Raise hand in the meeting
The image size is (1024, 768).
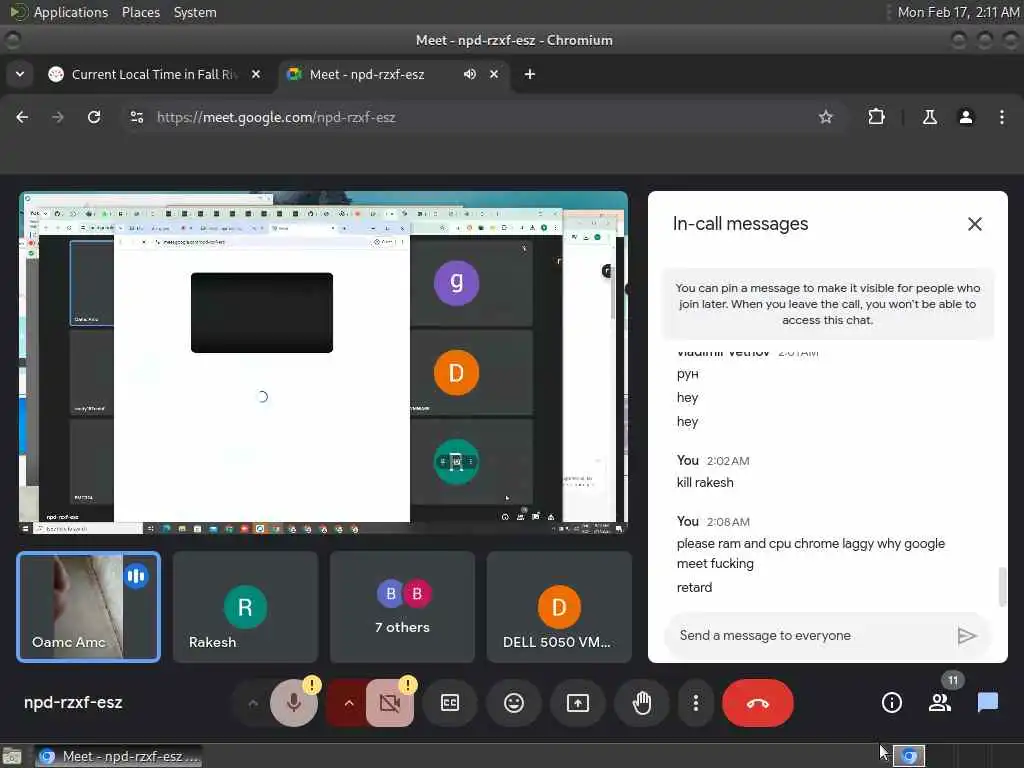pos(642,703)
